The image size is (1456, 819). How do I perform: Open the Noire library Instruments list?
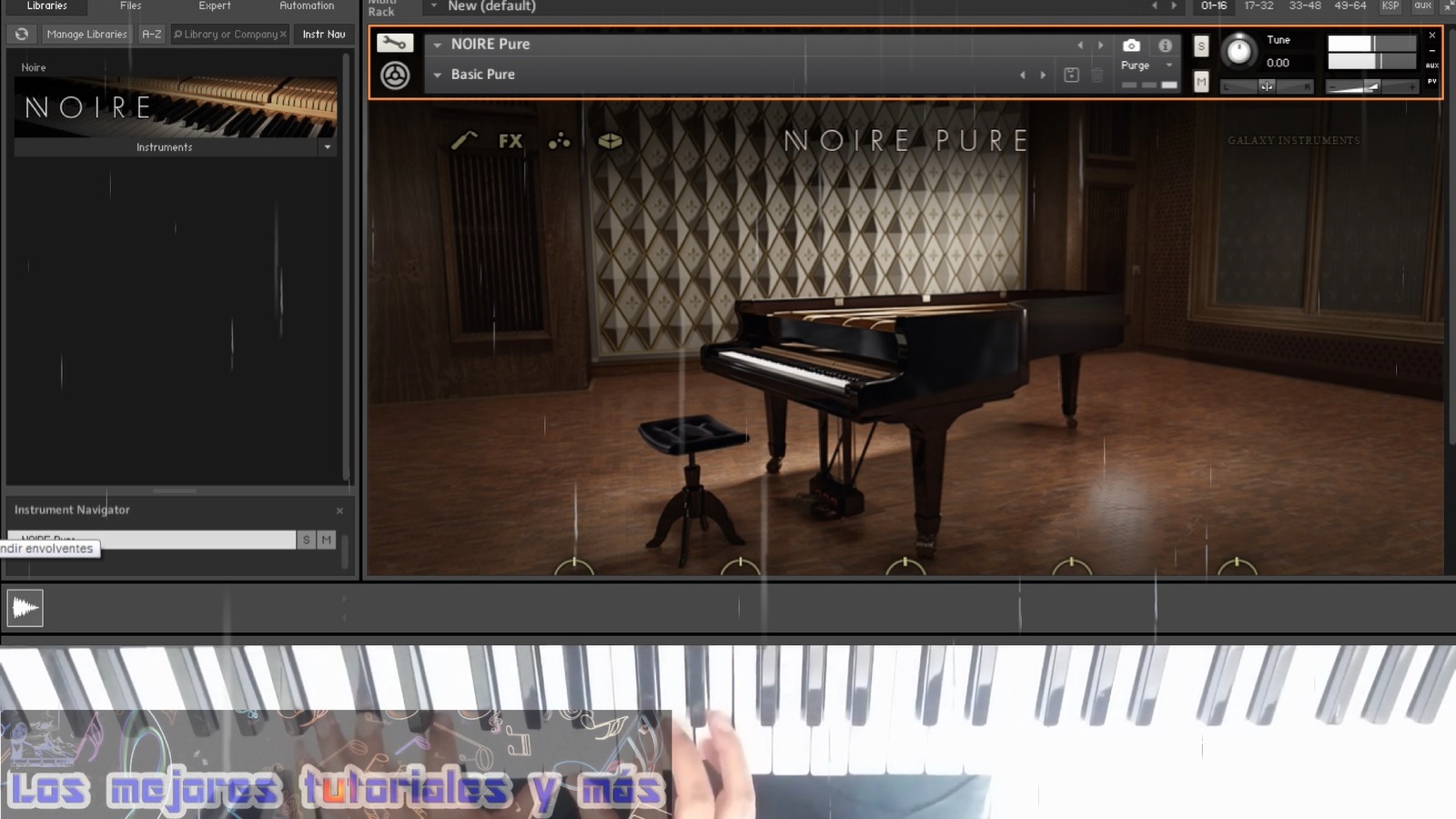pos(165,147)
